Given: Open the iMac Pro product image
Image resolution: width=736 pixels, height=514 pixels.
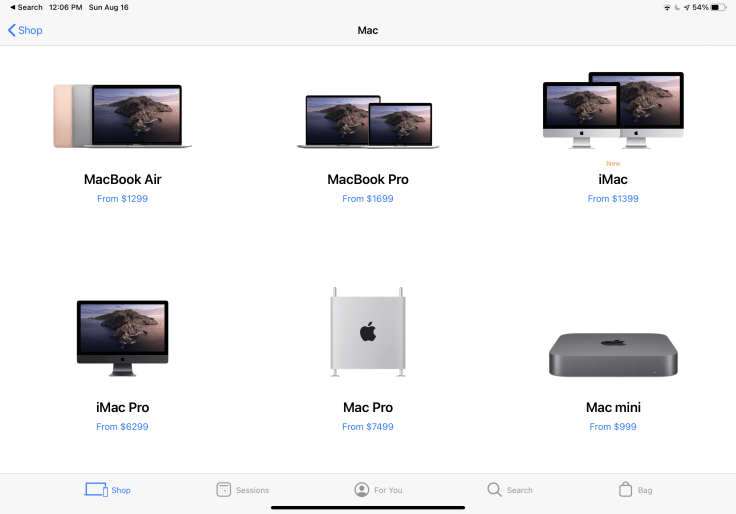Looking at the screenshot, I should (123, 338).
